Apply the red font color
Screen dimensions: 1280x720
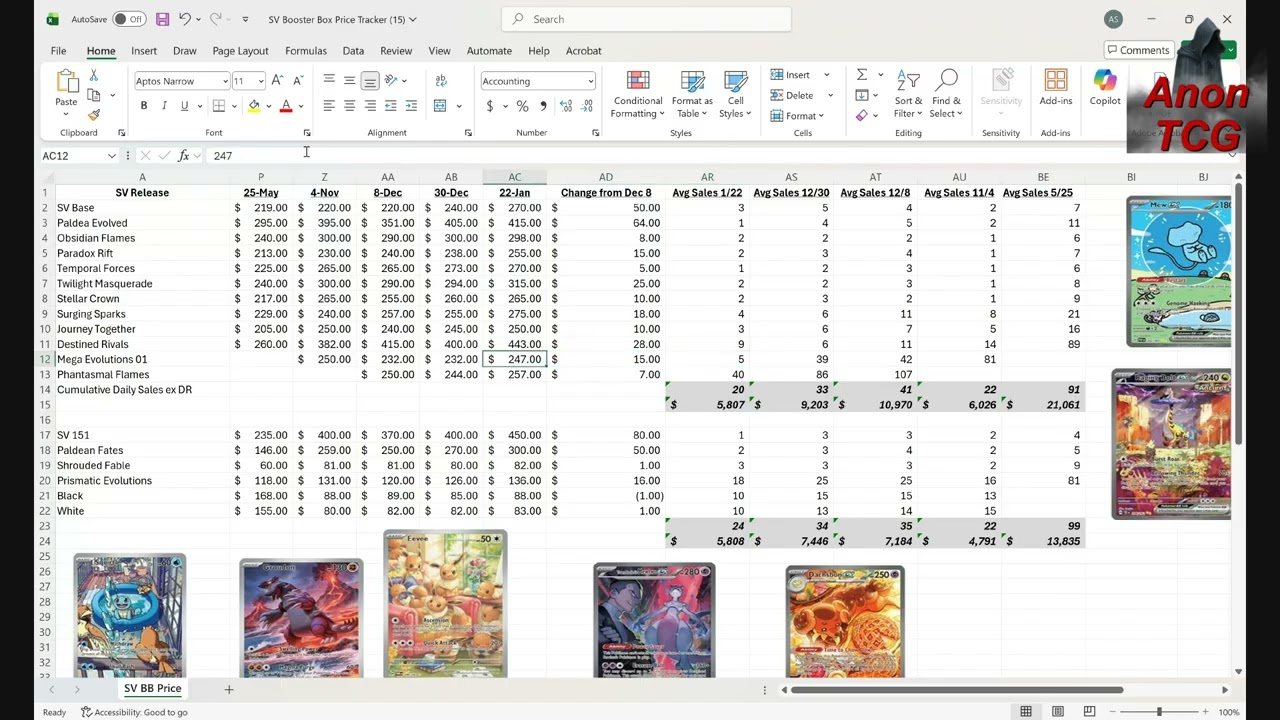286,106
